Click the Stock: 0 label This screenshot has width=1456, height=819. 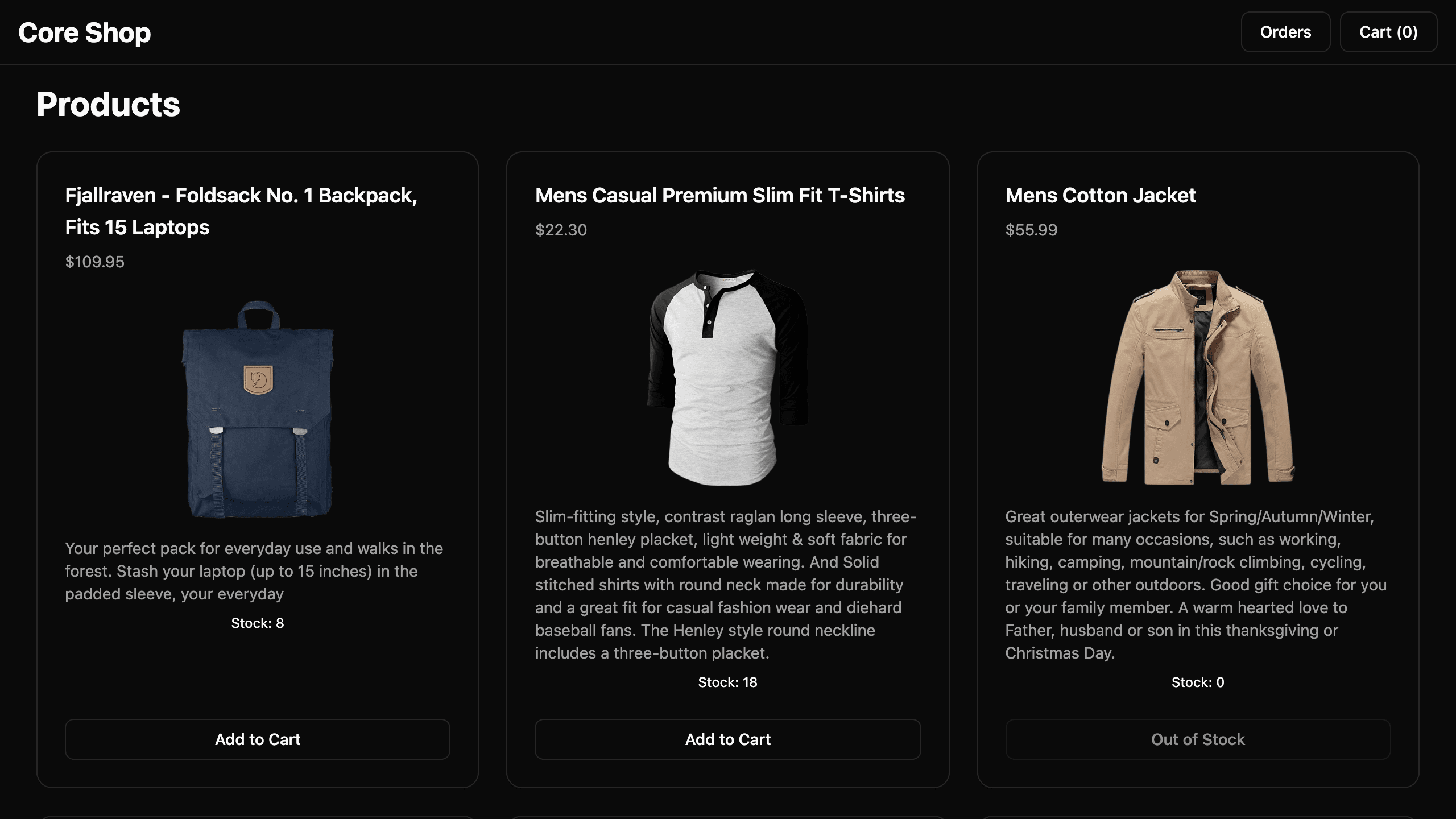pos(1198,682)
